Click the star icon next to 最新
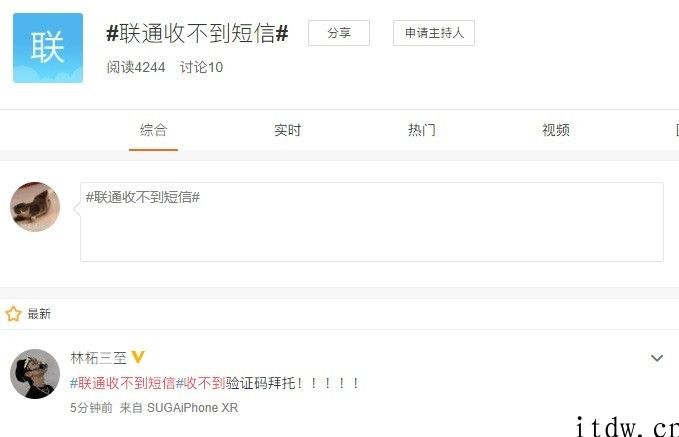This screenshot has width=679, height=437. click(13, 314)
